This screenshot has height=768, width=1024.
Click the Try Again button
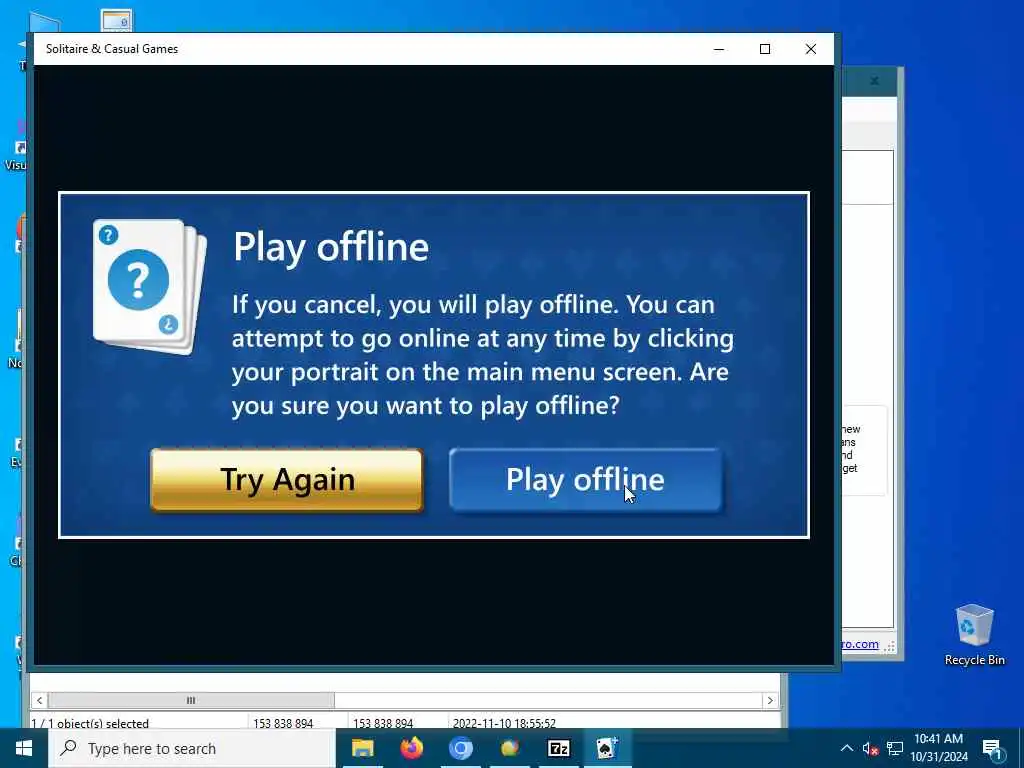click(x=287, y=480)
